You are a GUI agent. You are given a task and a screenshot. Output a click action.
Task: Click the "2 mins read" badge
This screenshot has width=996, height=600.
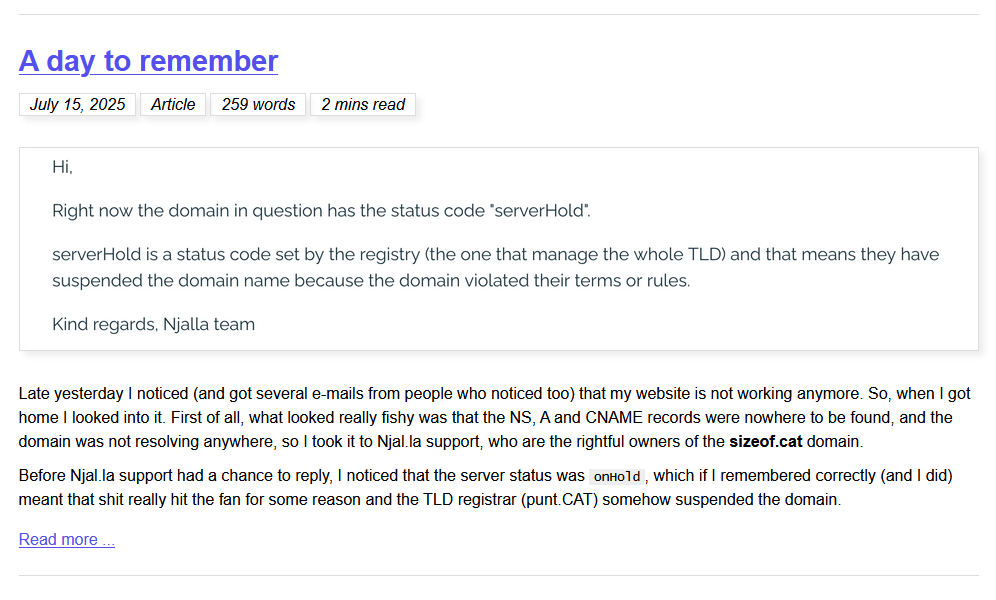coord(363,104)
